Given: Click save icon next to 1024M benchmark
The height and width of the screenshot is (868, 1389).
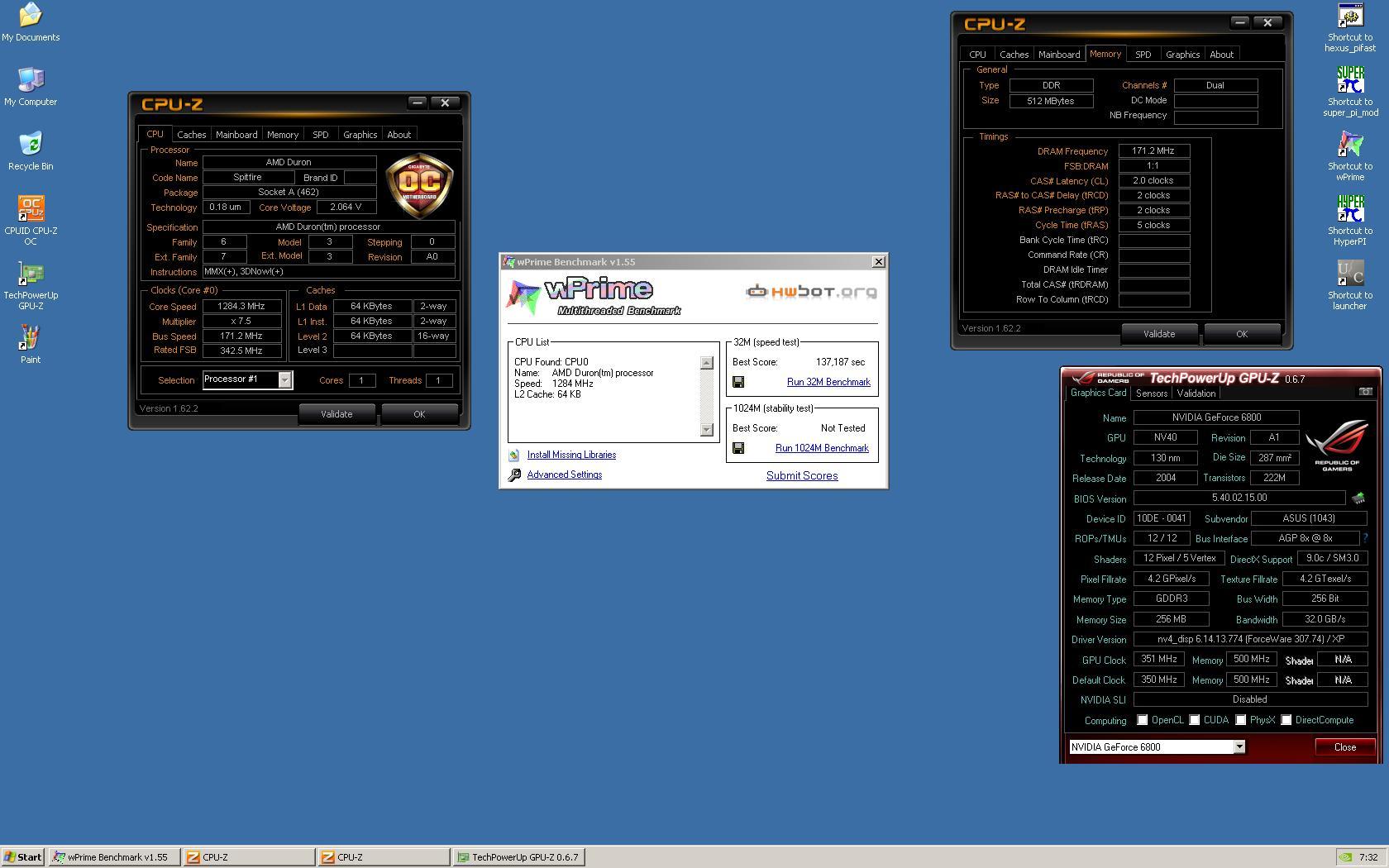Looking at the screenshot, I should click(x=738, y=448).
